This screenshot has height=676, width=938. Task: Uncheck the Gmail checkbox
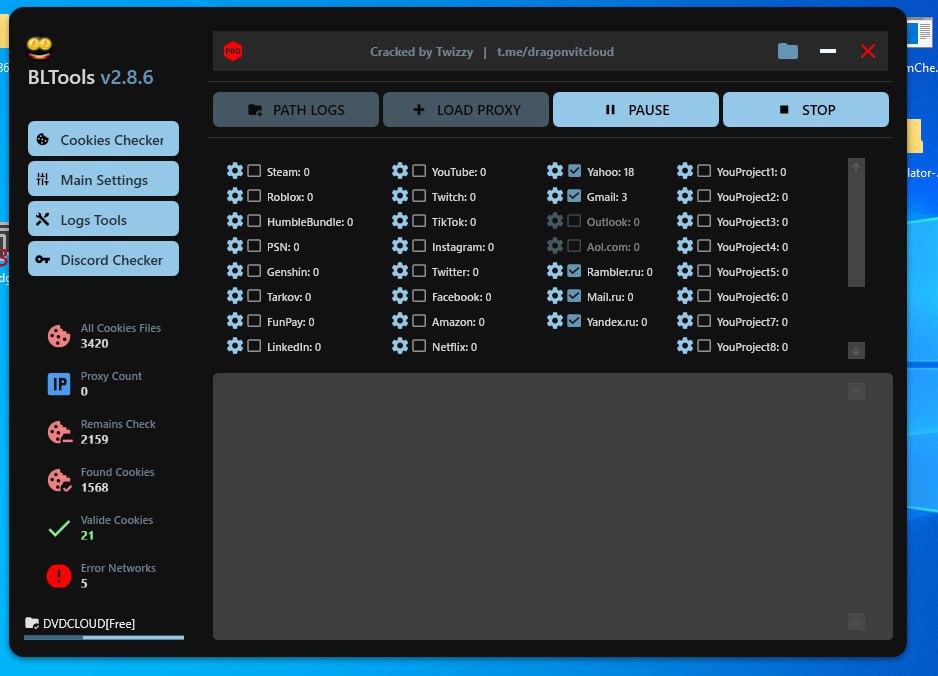click(574, 196)
